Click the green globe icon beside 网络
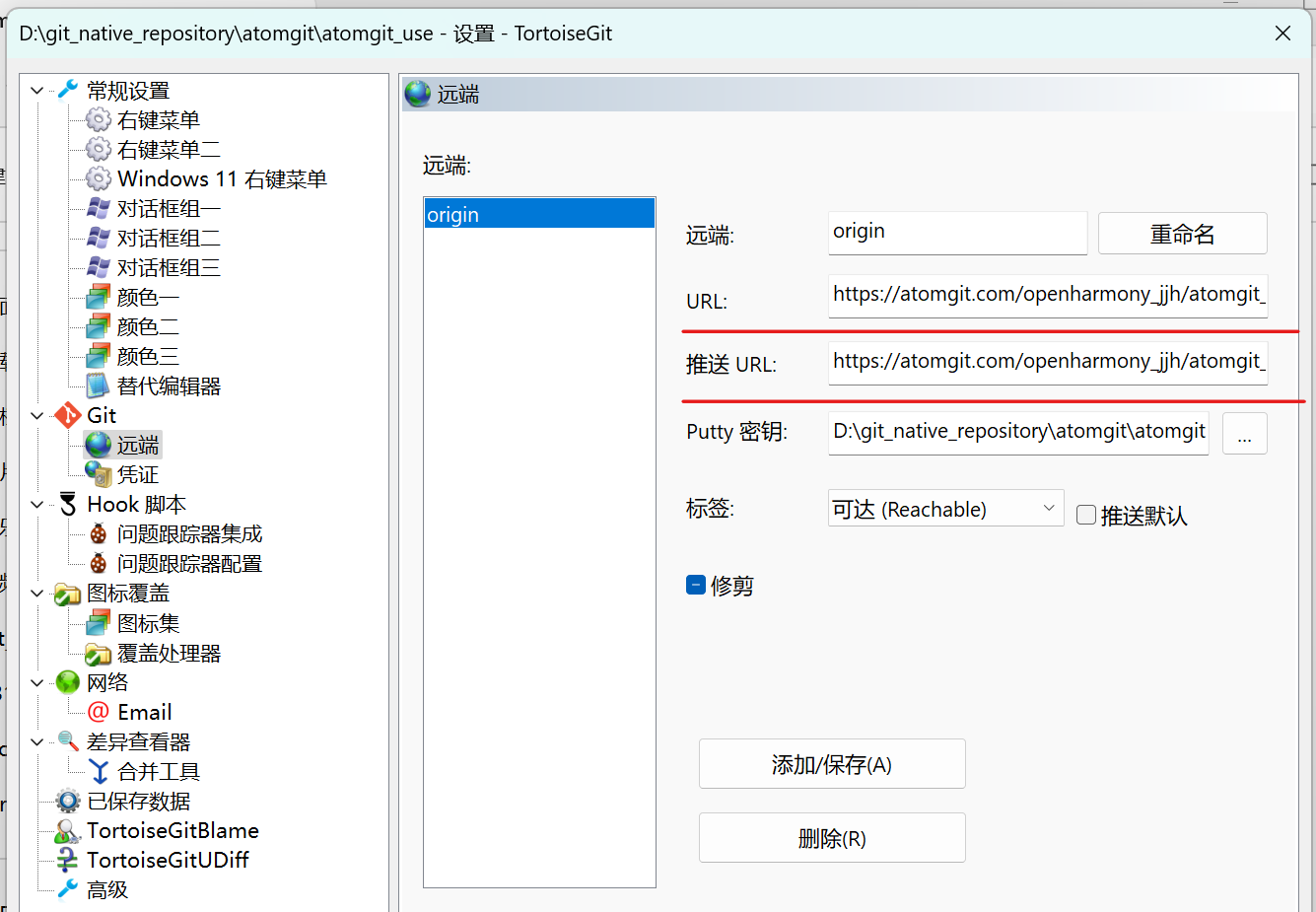The width and height of the screenshot is (1316, 912). coord(68,682)
